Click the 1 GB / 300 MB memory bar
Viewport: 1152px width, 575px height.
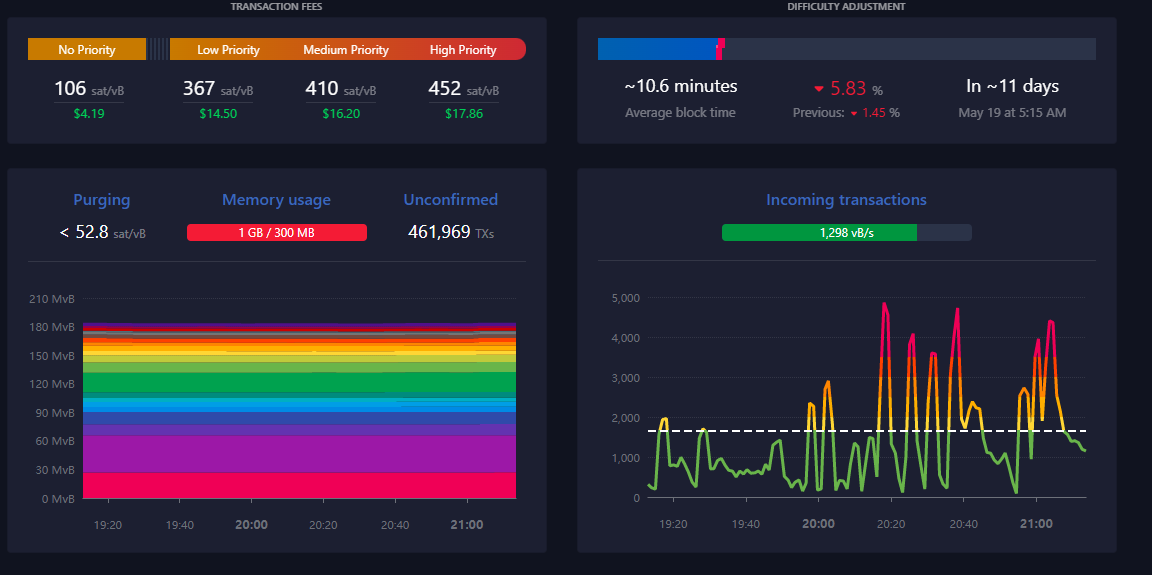[x=277, y=233]
